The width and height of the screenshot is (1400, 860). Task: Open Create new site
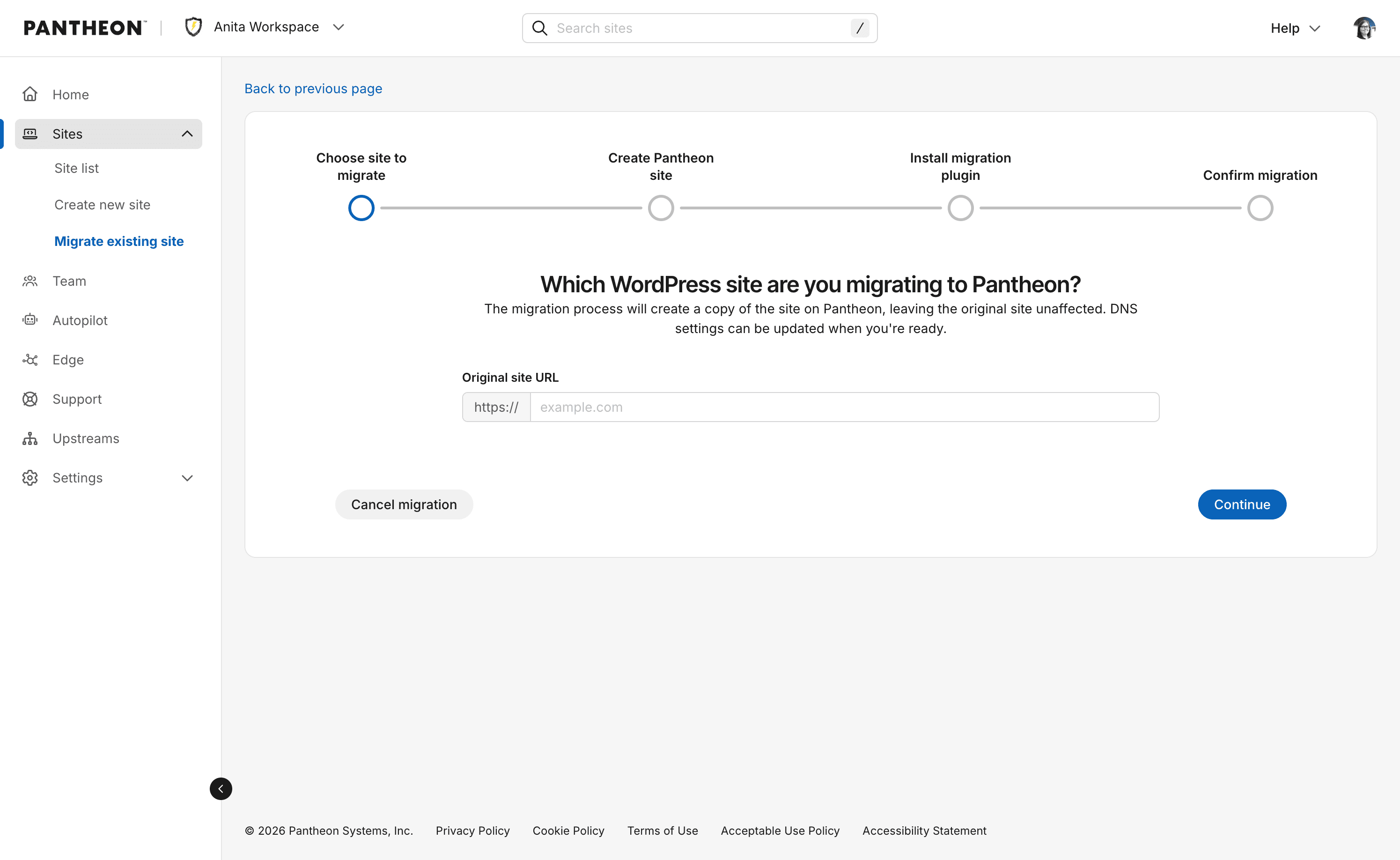[x=103, y=205]
